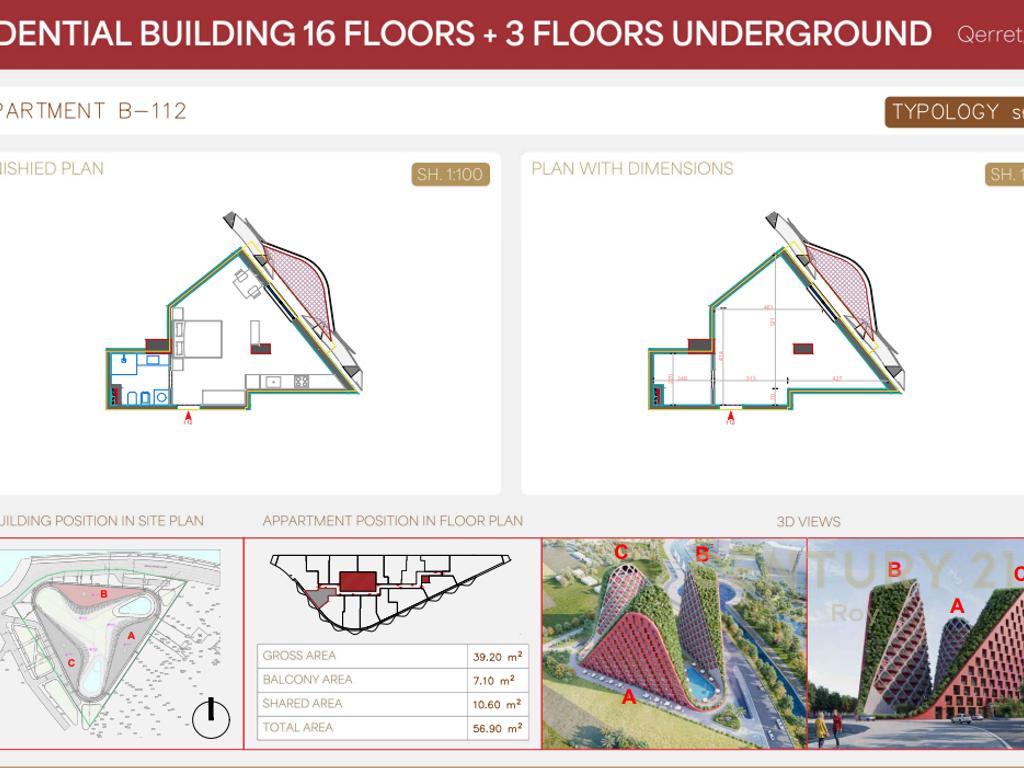The height and width of the screenshot is (768, 1024).
Task: Select the bathroom in the finished plan
Action: click(x=138, y=379)
